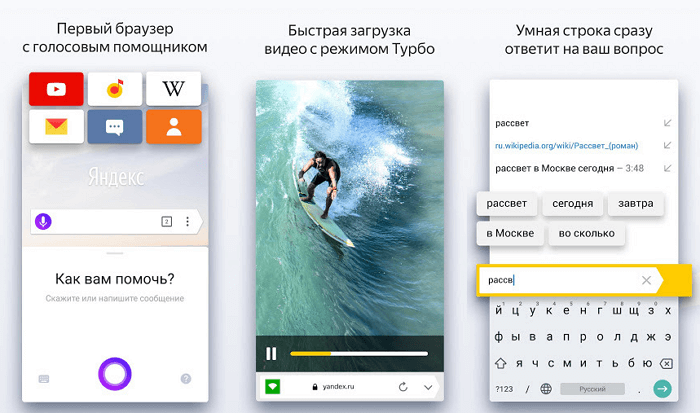Click the question mark help icon

pos(186,378)
